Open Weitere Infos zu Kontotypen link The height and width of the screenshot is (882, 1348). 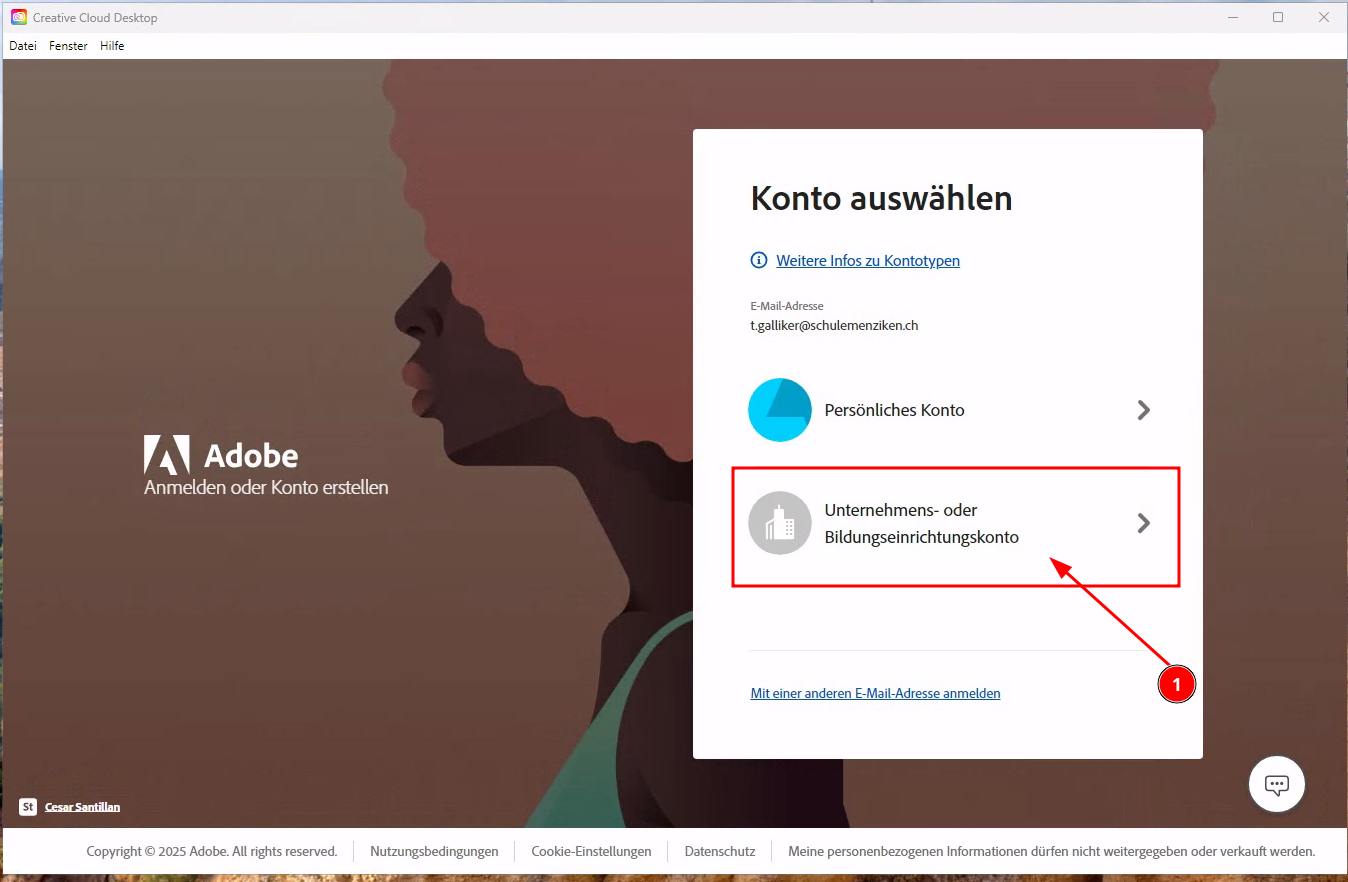click(x=867, y=261)
